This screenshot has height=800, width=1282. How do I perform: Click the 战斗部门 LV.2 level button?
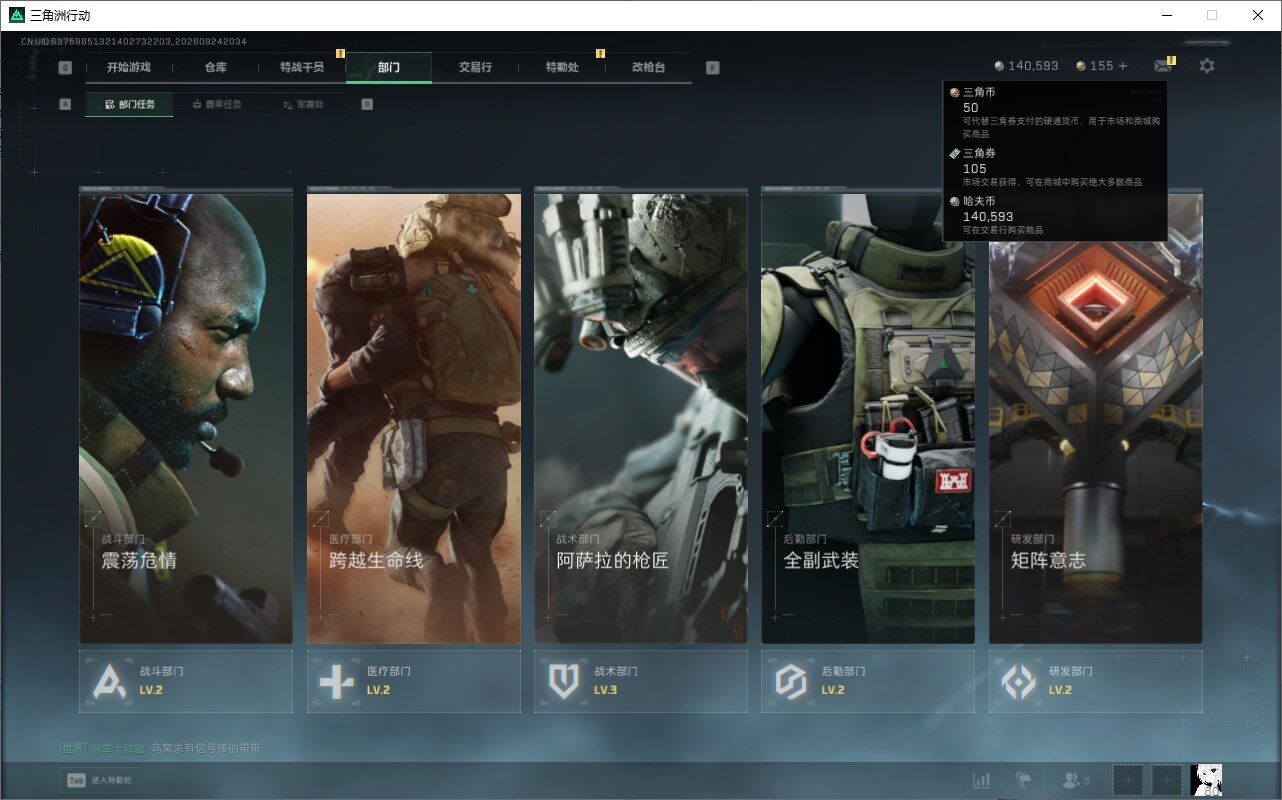click(x=186, y=681)
